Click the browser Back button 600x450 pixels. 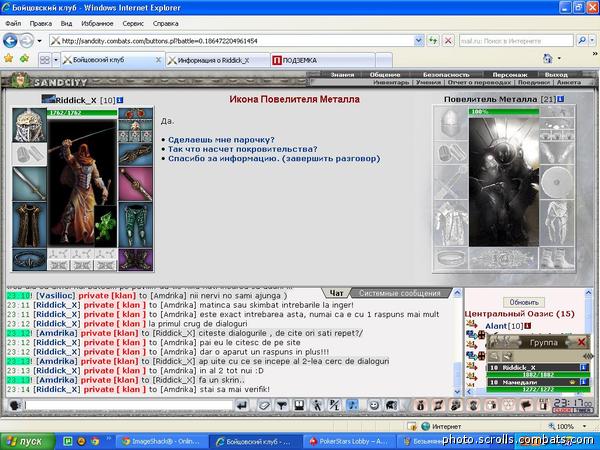pyautogui.click(x=10, y=41)
